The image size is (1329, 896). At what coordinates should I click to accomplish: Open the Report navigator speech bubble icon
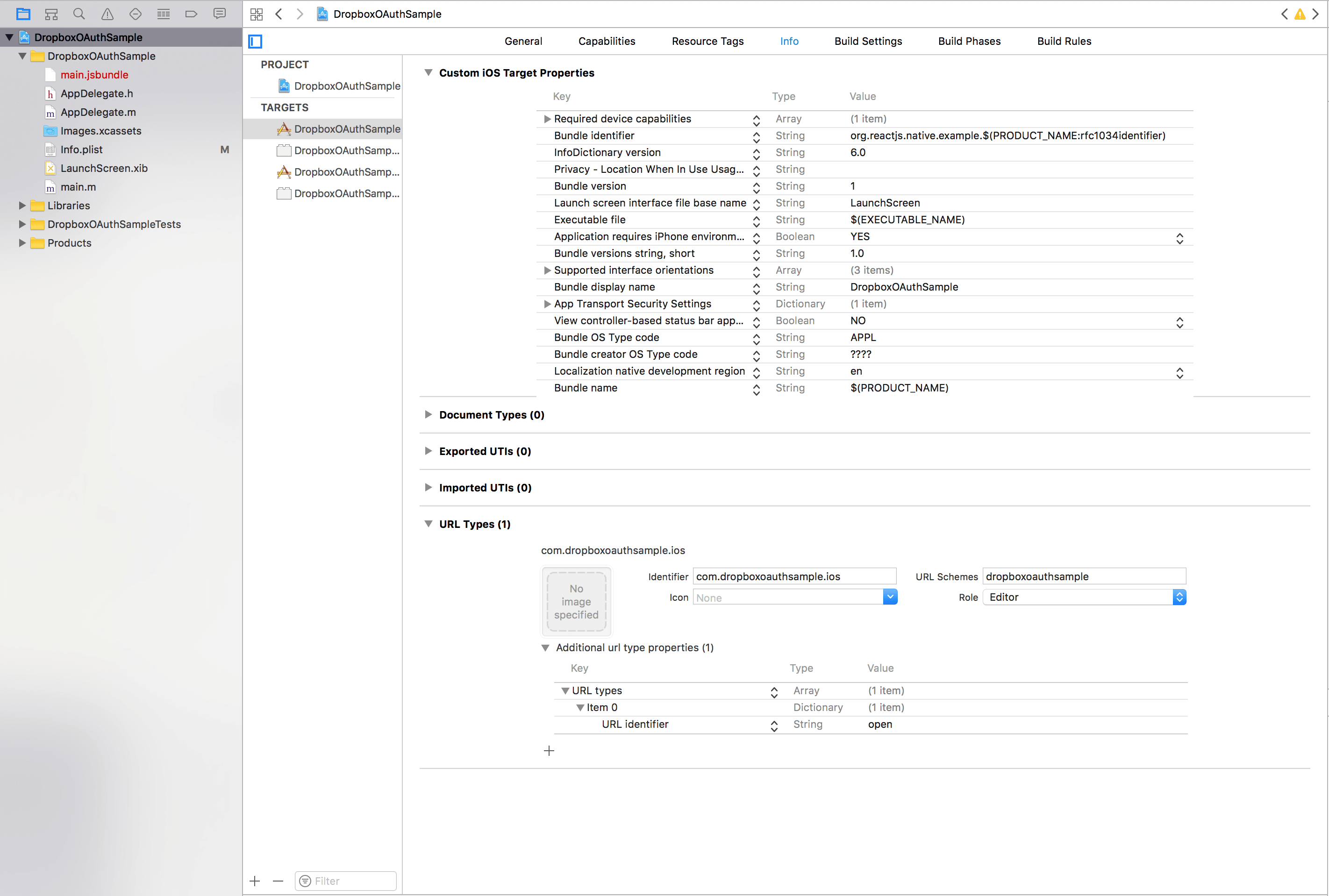click(x=219, y=14)
